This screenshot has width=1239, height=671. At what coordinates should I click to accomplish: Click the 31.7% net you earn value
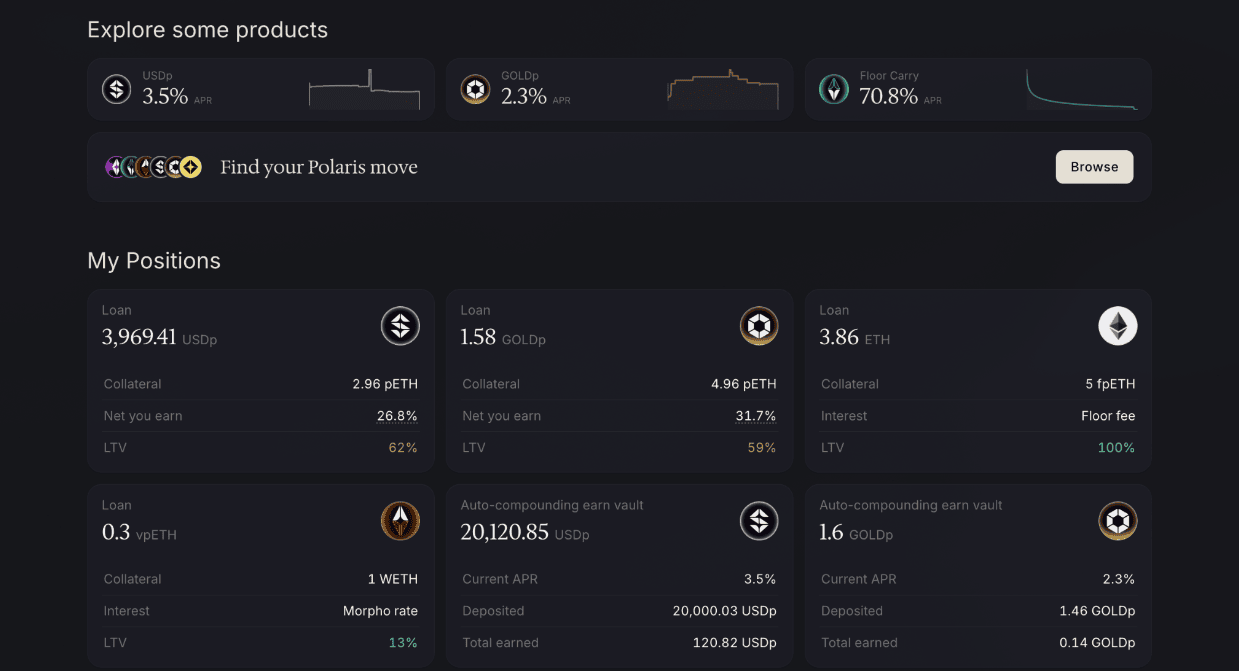[x=756, y=416]
